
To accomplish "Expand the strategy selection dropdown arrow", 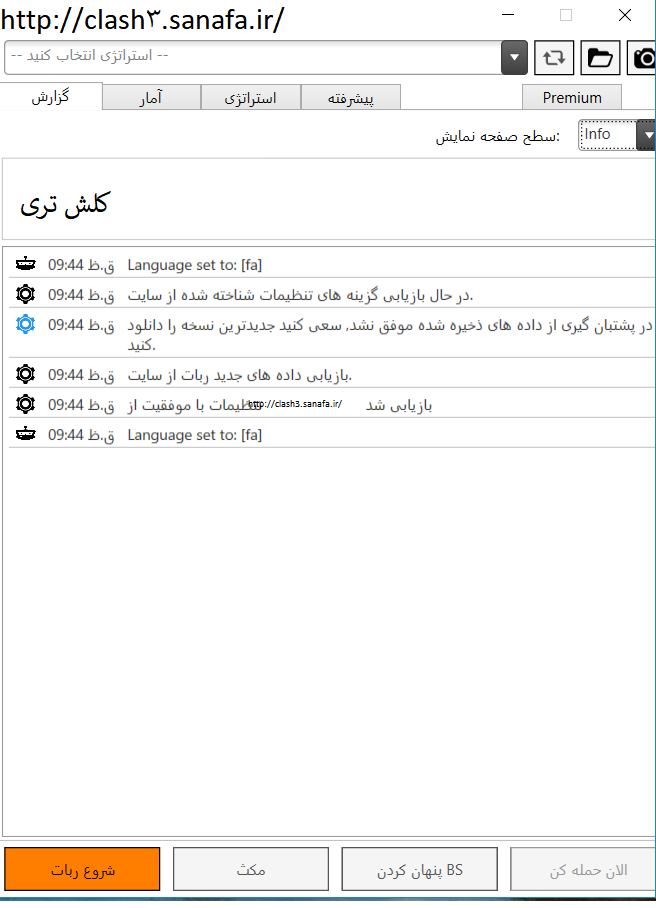I will [x=514, y=57].
